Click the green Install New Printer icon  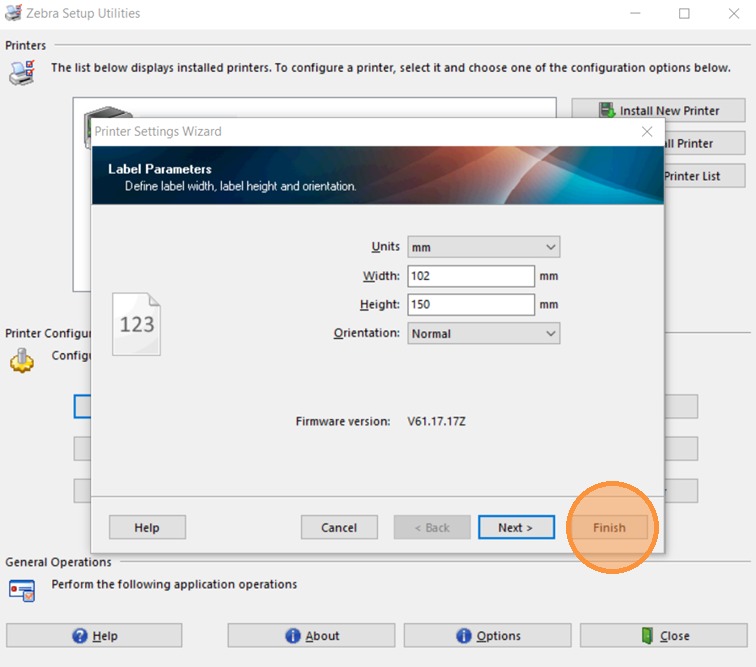point(607,110)
